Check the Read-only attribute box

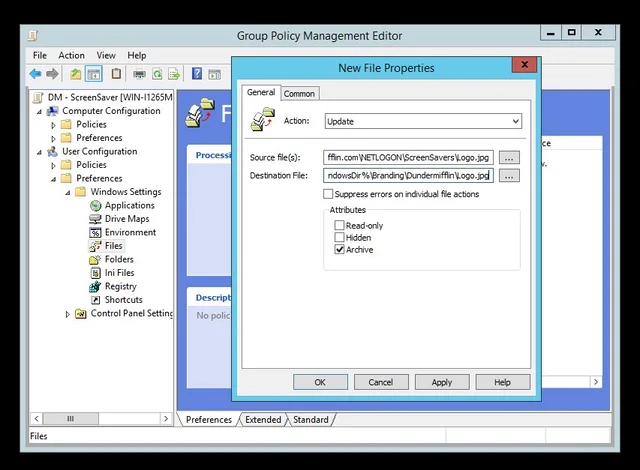pyautogui.click(x=339, y=225)
